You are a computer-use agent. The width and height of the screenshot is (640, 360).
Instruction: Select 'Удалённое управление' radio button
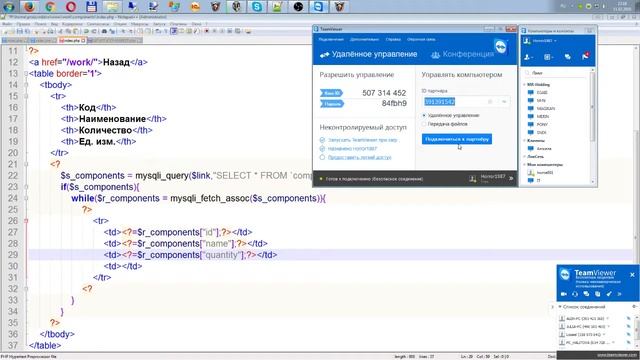(x=424, y=116)
